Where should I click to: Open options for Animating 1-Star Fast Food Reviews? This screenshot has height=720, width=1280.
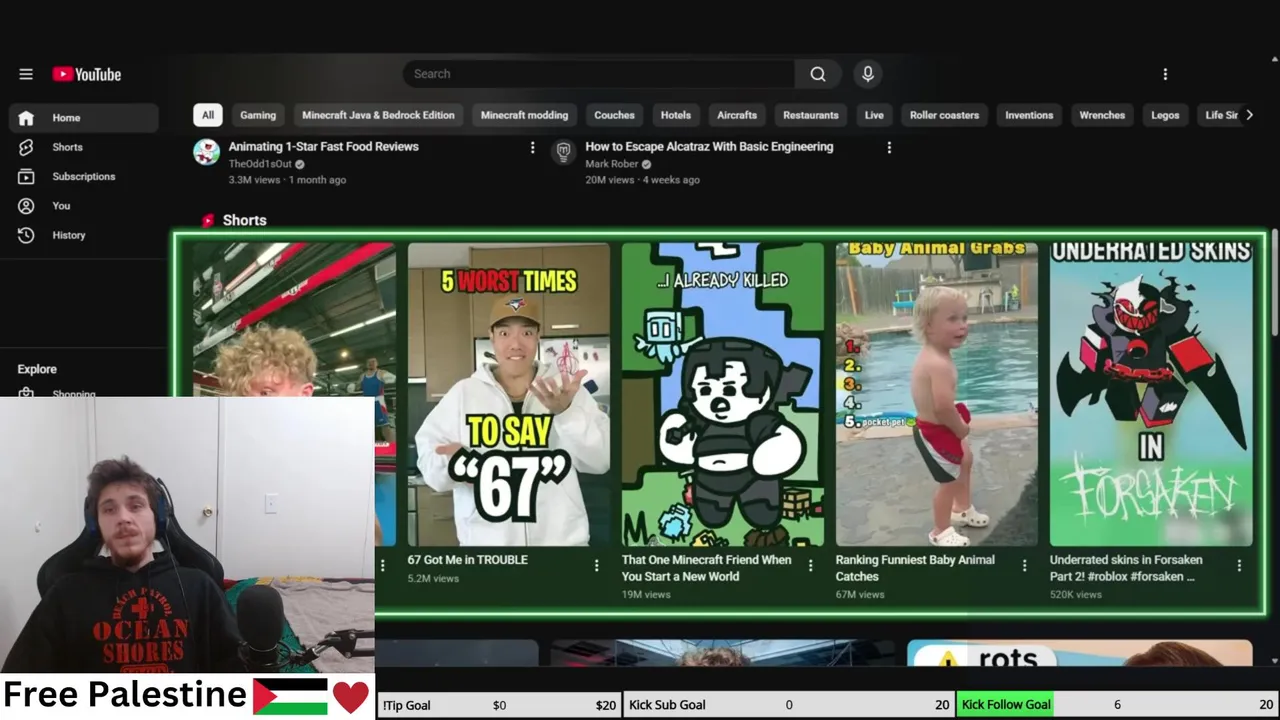pos(532,148)
